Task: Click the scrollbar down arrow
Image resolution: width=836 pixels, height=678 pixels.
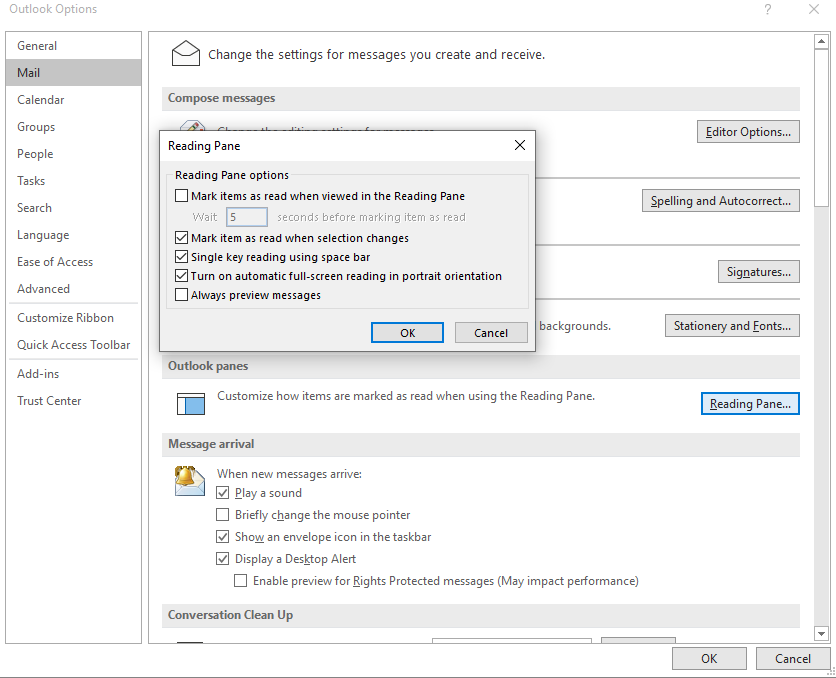Action: (x=821, y=634)
